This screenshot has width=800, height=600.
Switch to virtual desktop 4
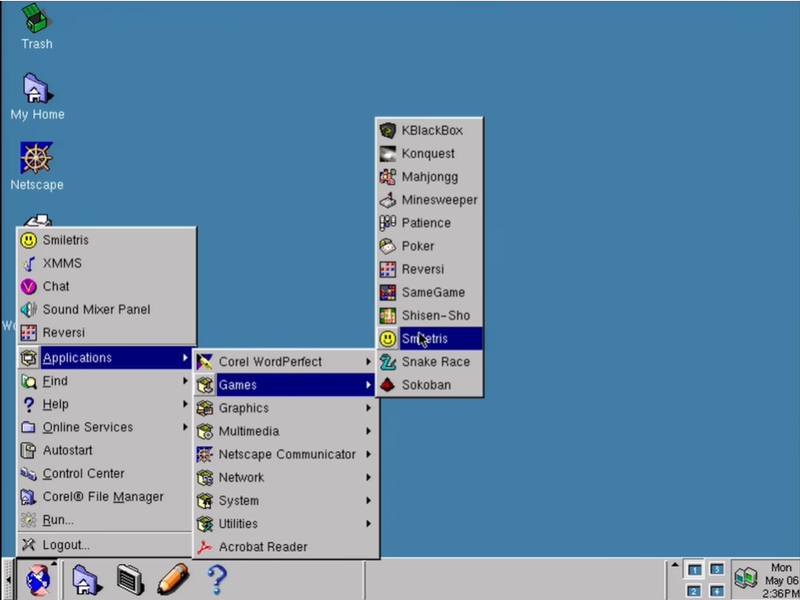(x=716, y=591)
